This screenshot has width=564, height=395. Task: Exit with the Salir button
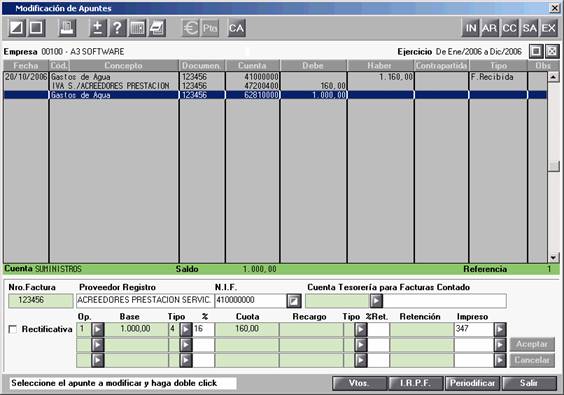(x=529, y=383)
